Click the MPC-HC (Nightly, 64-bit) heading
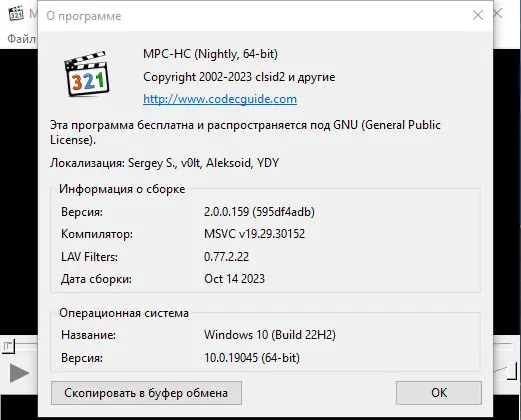The image size is (521, 420). 210,54
